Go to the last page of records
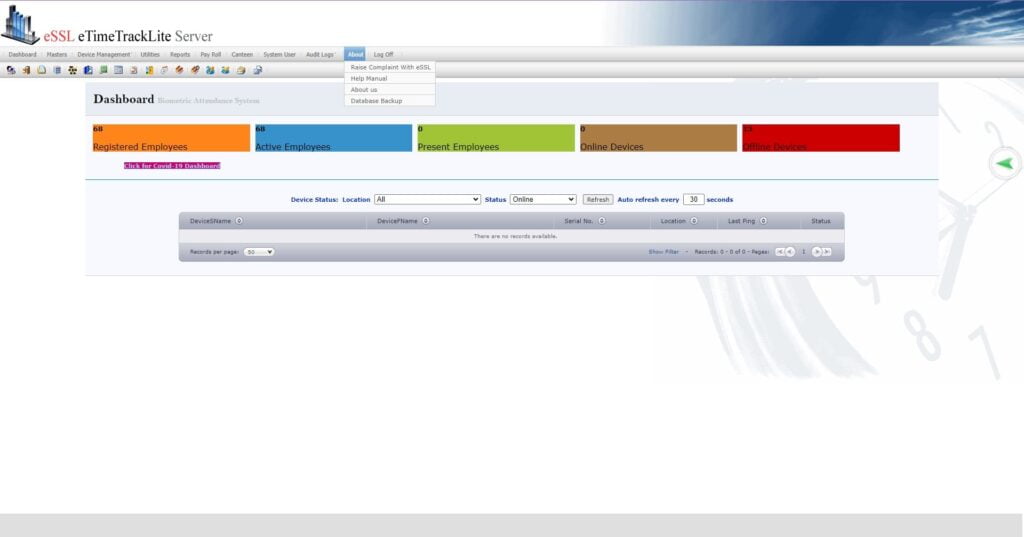Screen dimensions: 1024x537 [827, 252]
